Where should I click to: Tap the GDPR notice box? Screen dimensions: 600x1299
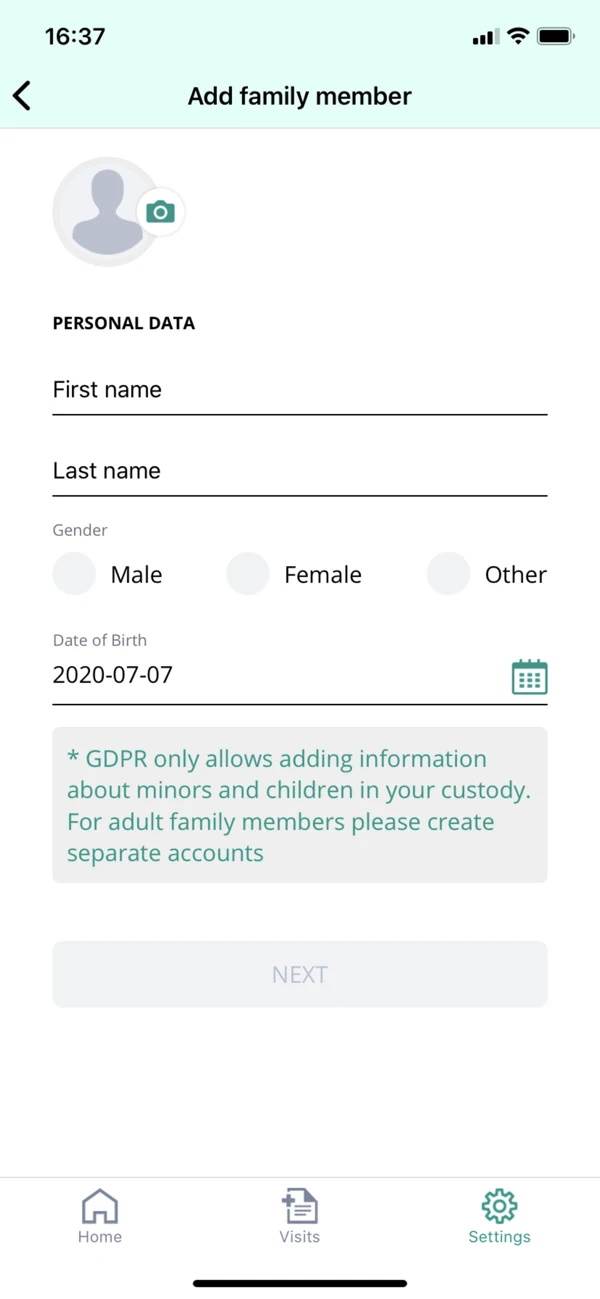299,805
